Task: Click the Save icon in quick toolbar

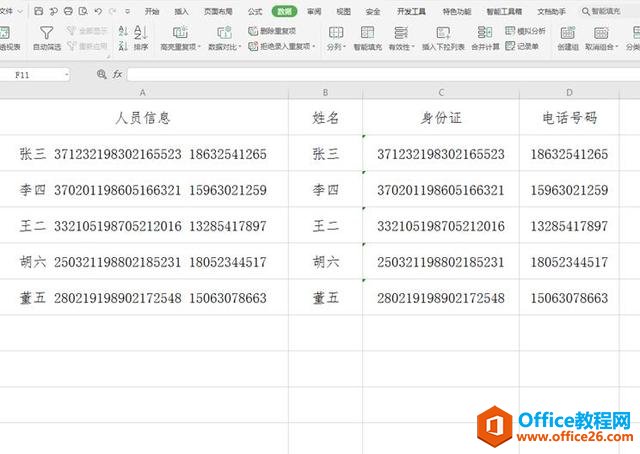Action: pos(38,11)
